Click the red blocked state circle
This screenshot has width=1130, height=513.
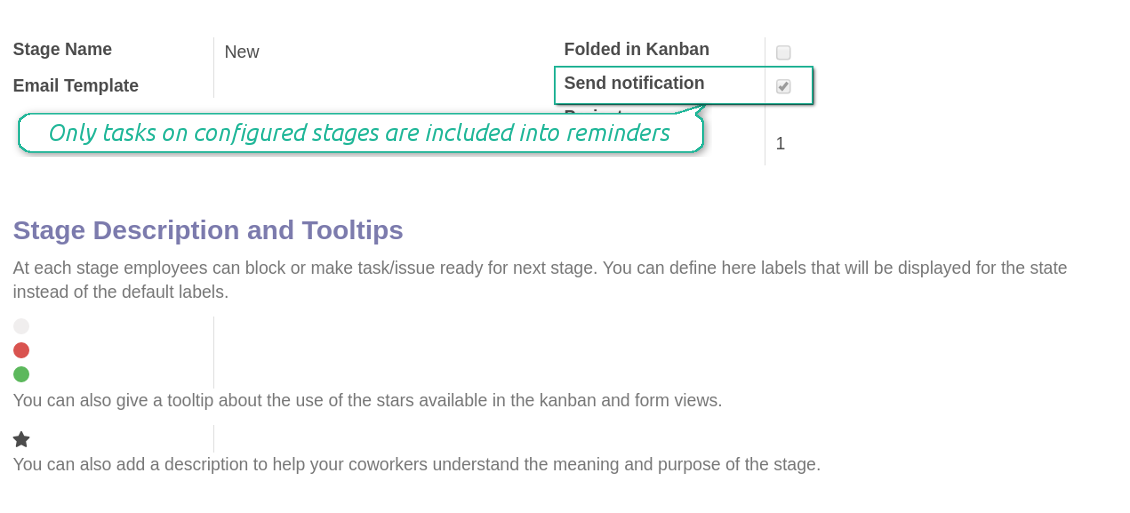[21, 350]
